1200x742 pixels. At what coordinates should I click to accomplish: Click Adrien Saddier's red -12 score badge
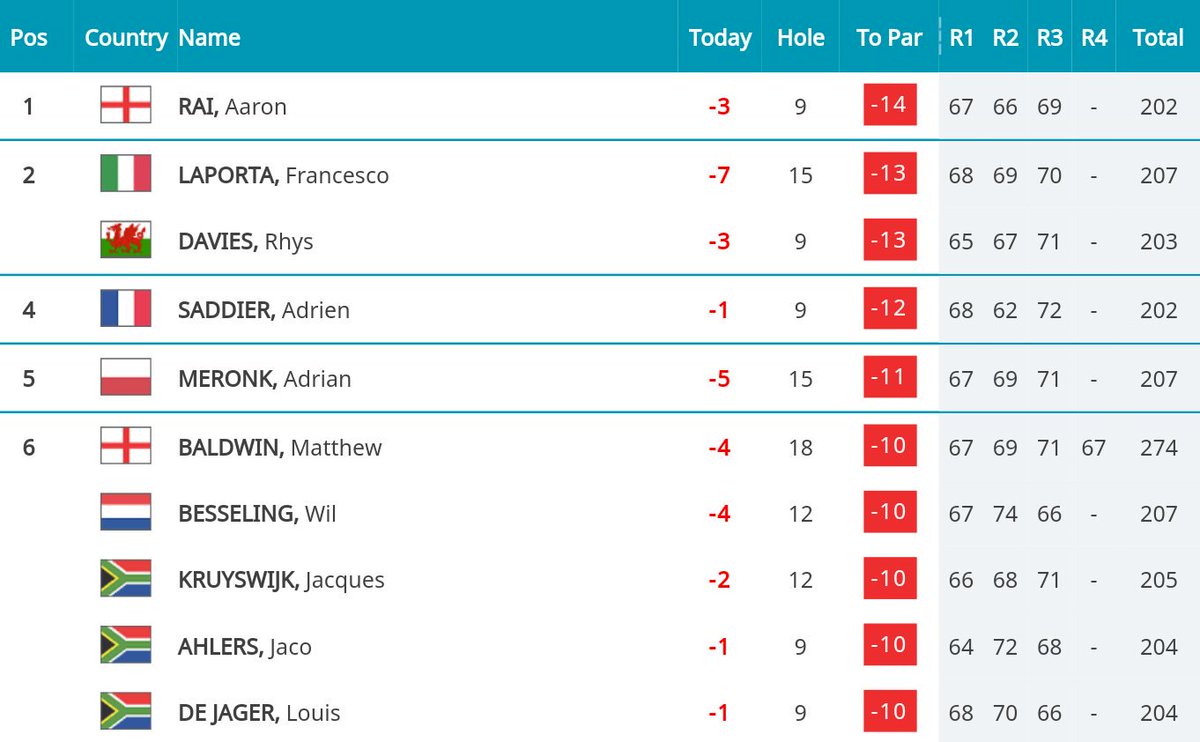point(889,309)
